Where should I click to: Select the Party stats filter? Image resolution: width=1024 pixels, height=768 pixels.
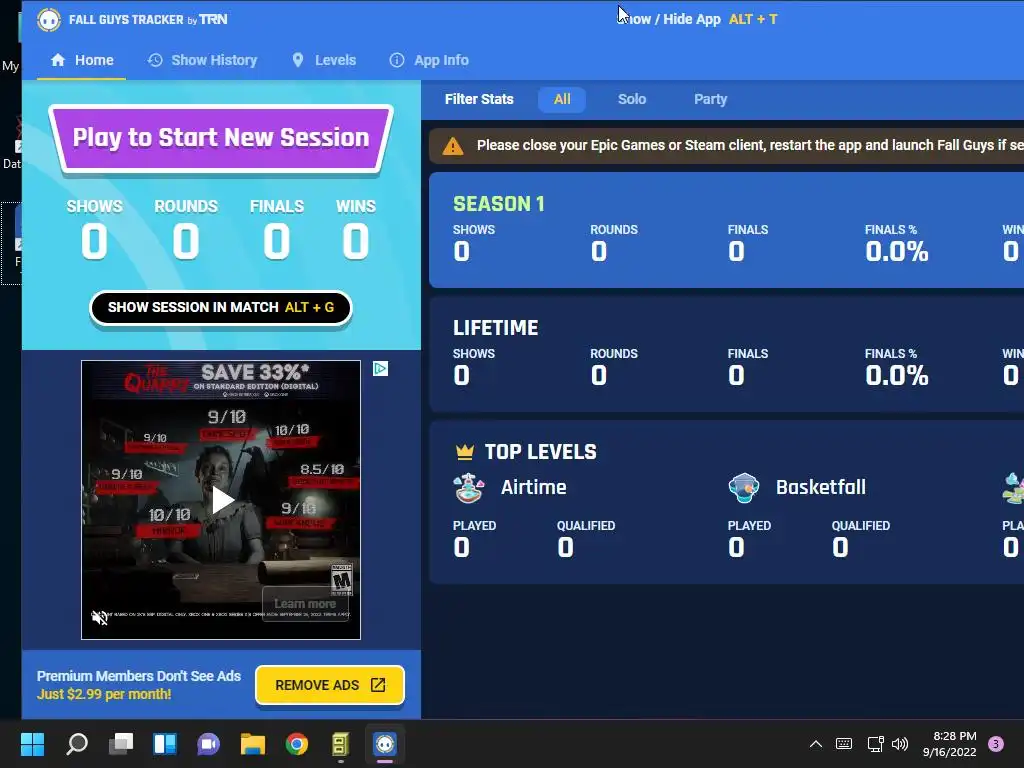710,99
